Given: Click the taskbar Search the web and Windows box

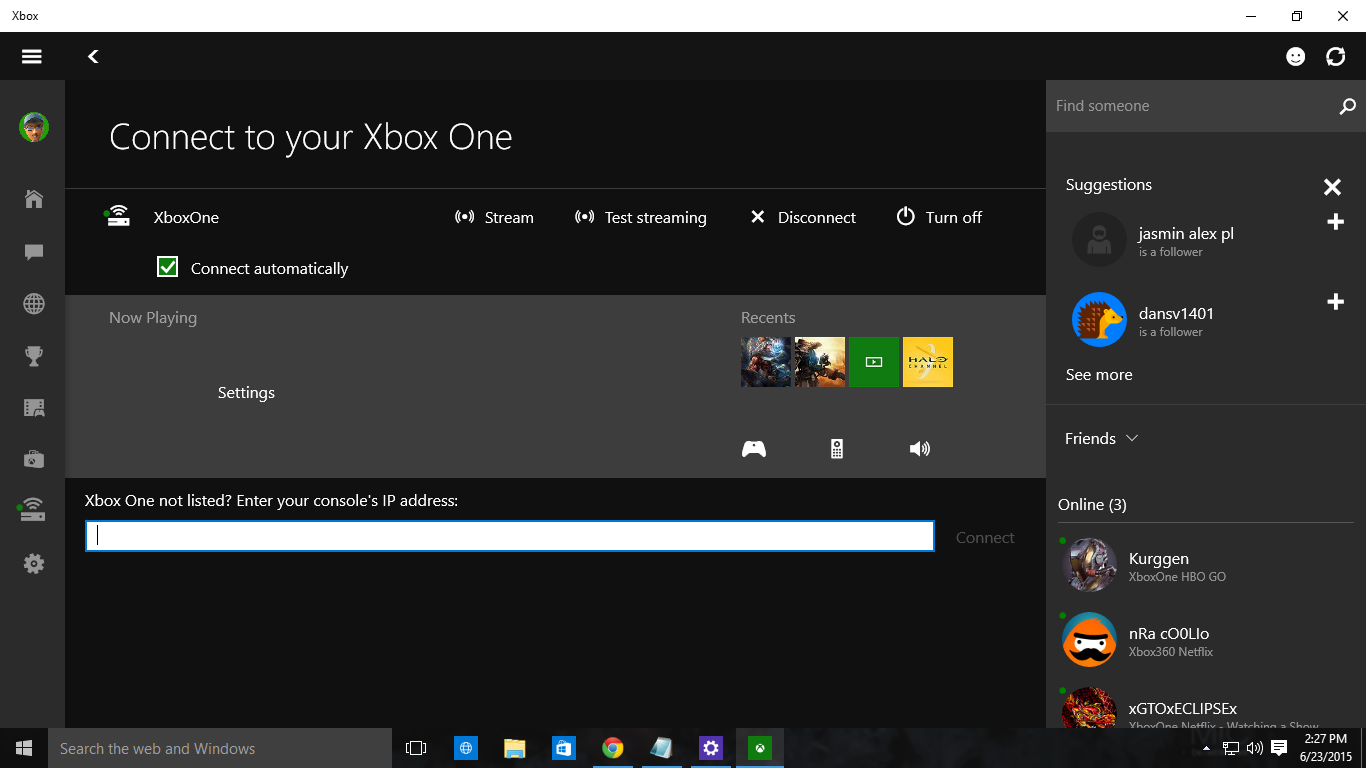Looking at the screenshot, I should pyautogui.click(x=220, y=748).
